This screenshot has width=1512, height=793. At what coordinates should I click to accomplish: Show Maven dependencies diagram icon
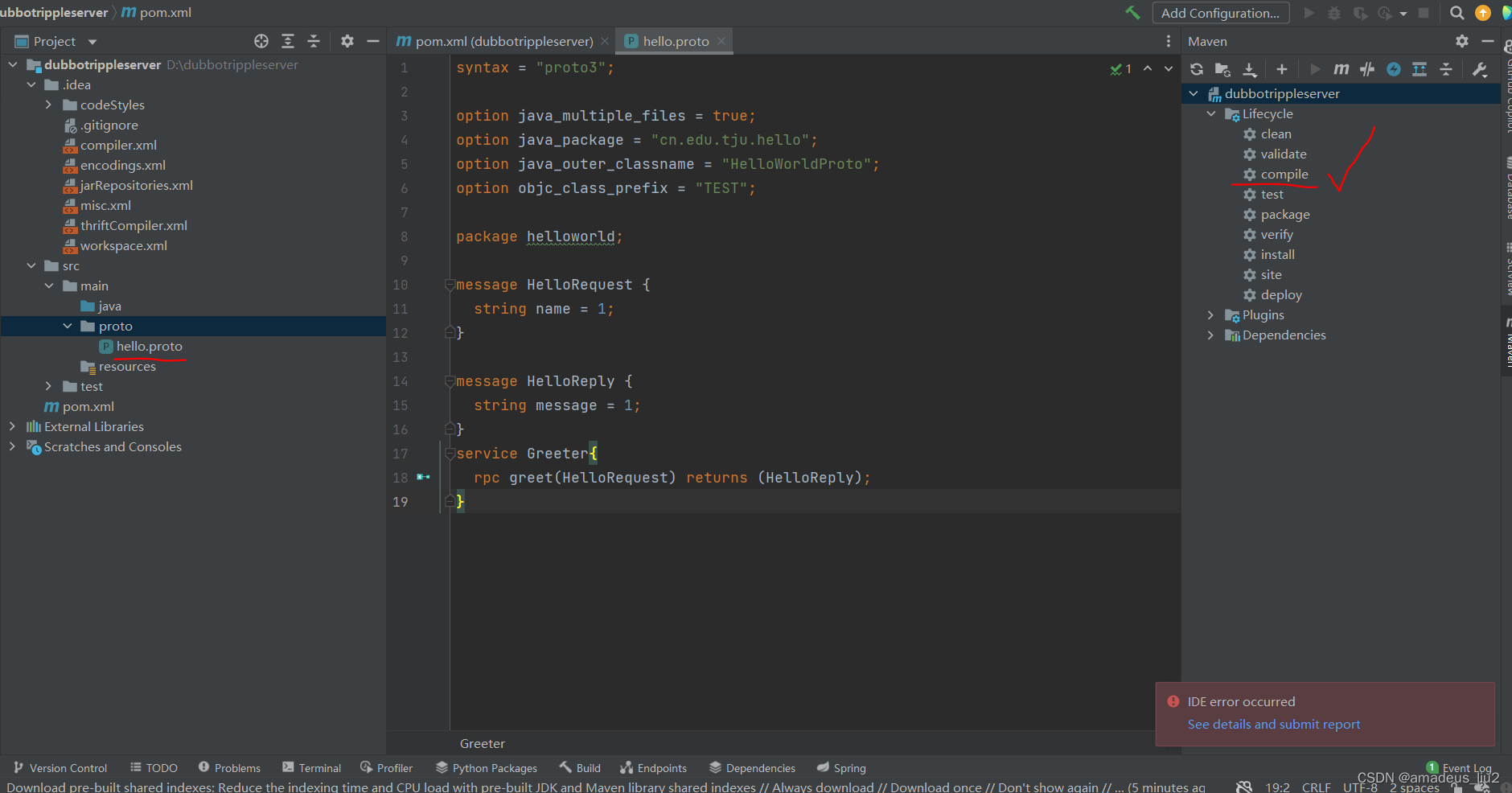pyautogui.click(x=1420, y=69)
